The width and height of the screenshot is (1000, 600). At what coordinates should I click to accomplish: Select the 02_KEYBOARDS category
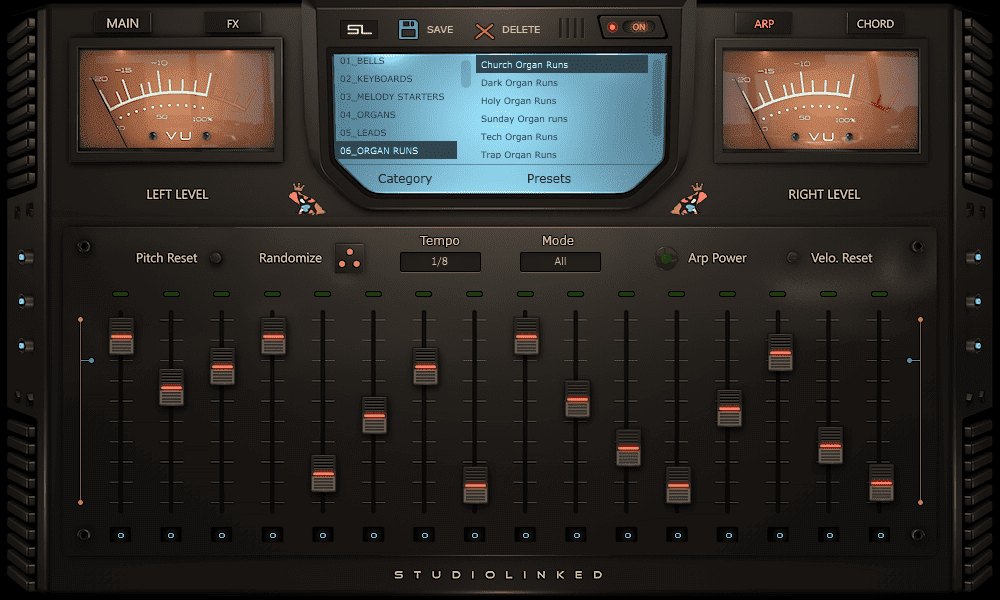(396, 78)
